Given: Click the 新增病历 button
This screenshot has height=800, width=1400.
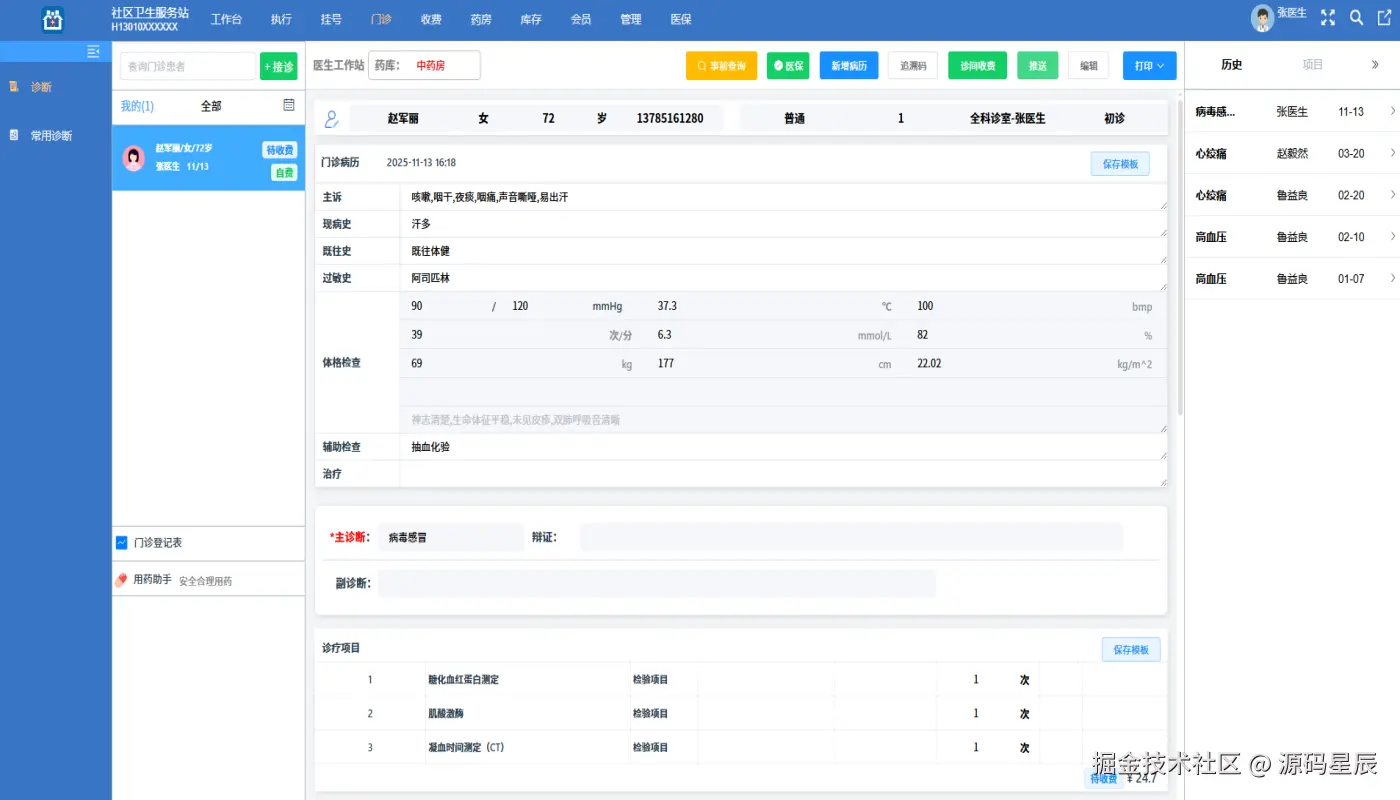Looking at the screenshot, I should tap(849, 66).
